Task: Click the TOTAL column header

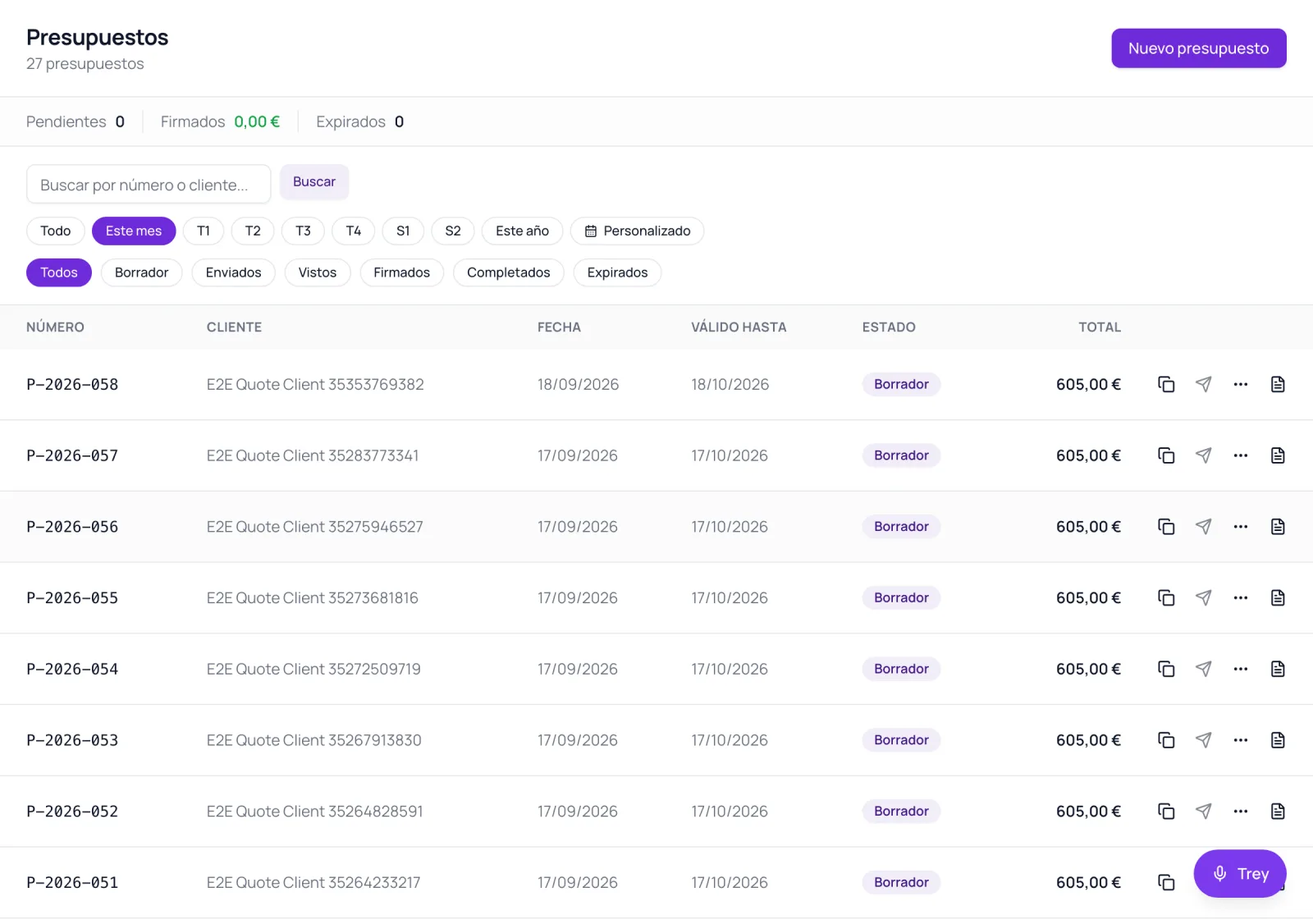Action: point(1100,327)
